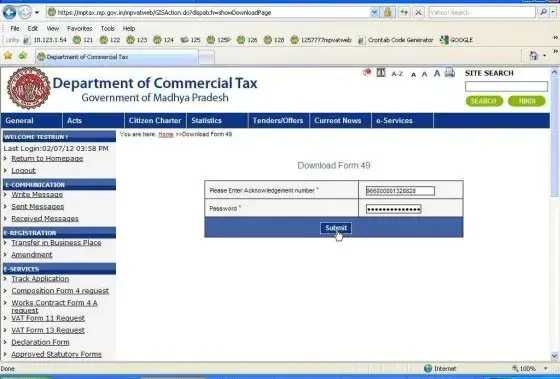Open the Statistics navigation menu
560x379 pixels.
point(217,121)
